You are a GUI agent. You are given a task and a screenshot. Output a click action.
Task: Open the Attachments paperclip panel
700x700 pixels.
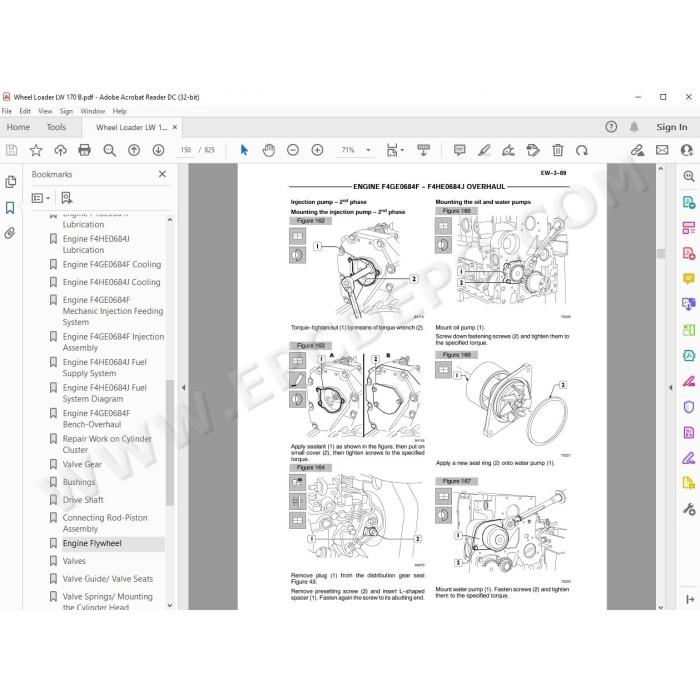tap(10, 233)
